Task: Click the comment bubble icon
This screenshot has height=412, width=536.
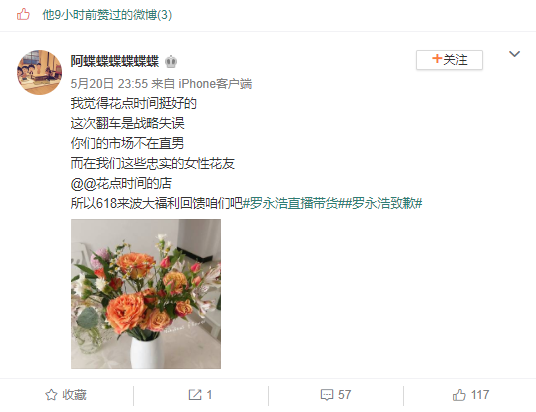Action: [x=326, y=395]
